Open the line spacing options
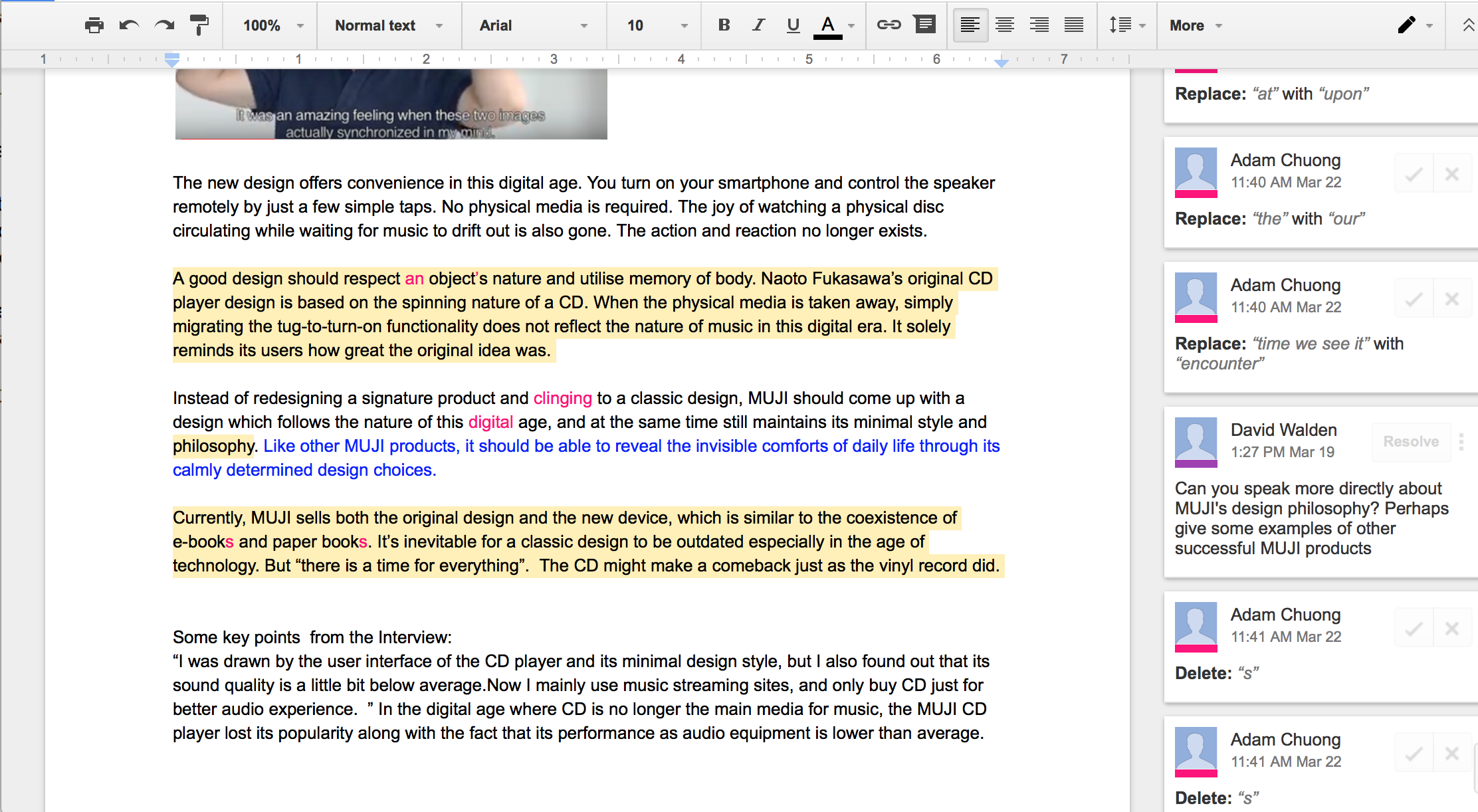The height and width of the screenshot is (812, 1478). coord(1127,25)
